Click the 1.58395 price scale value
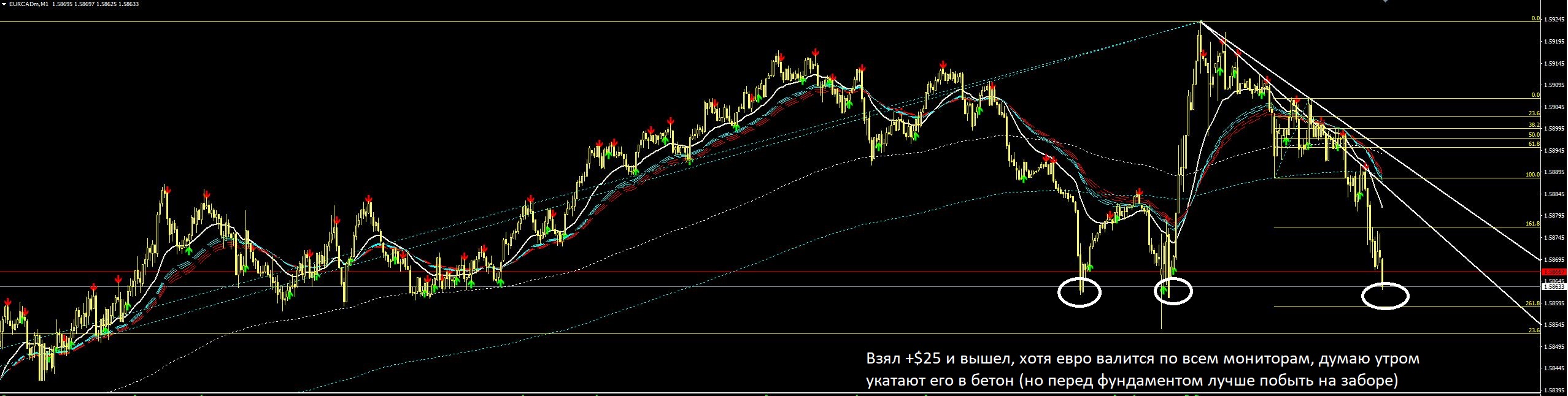1568x396 pixels. click(x=1554, y=390)
